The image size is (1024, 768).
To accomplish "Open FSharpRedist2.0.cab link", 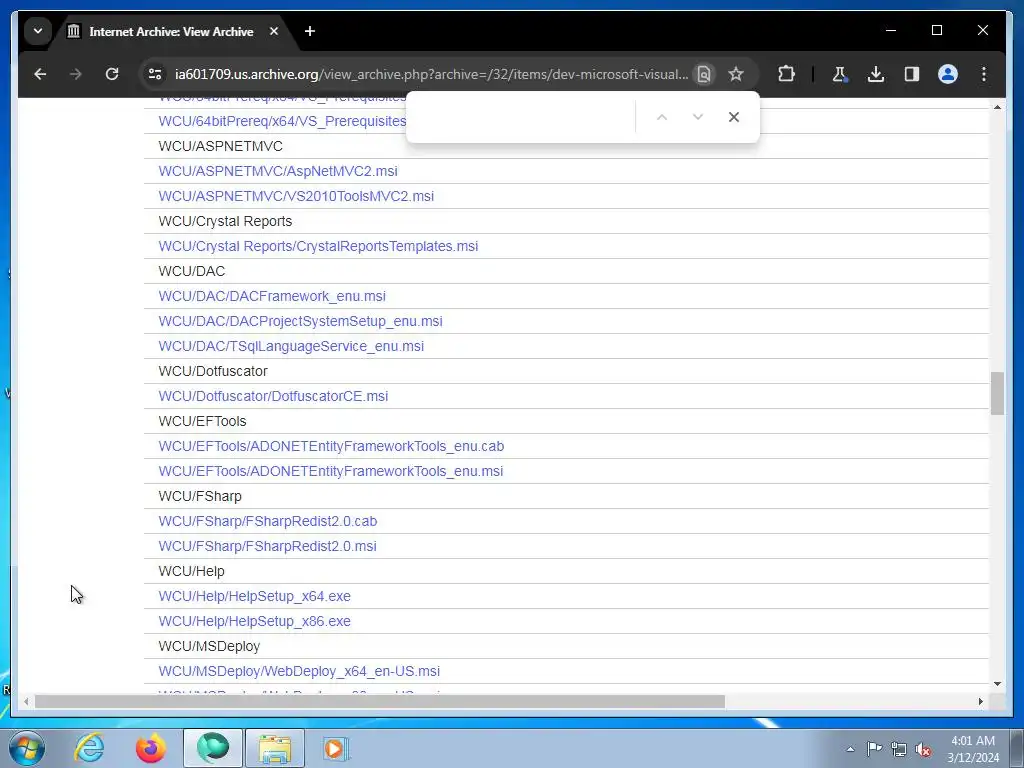I will pos(268,521).
